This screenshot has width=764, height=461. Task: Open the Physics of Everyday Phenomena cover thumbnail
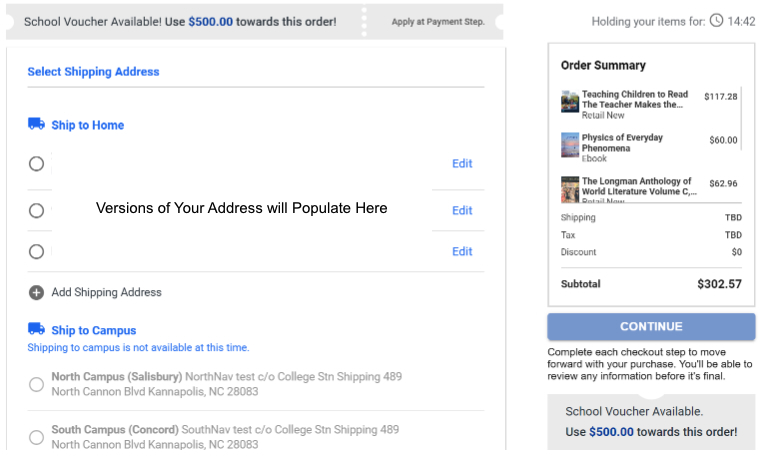(x=570, y=145)
